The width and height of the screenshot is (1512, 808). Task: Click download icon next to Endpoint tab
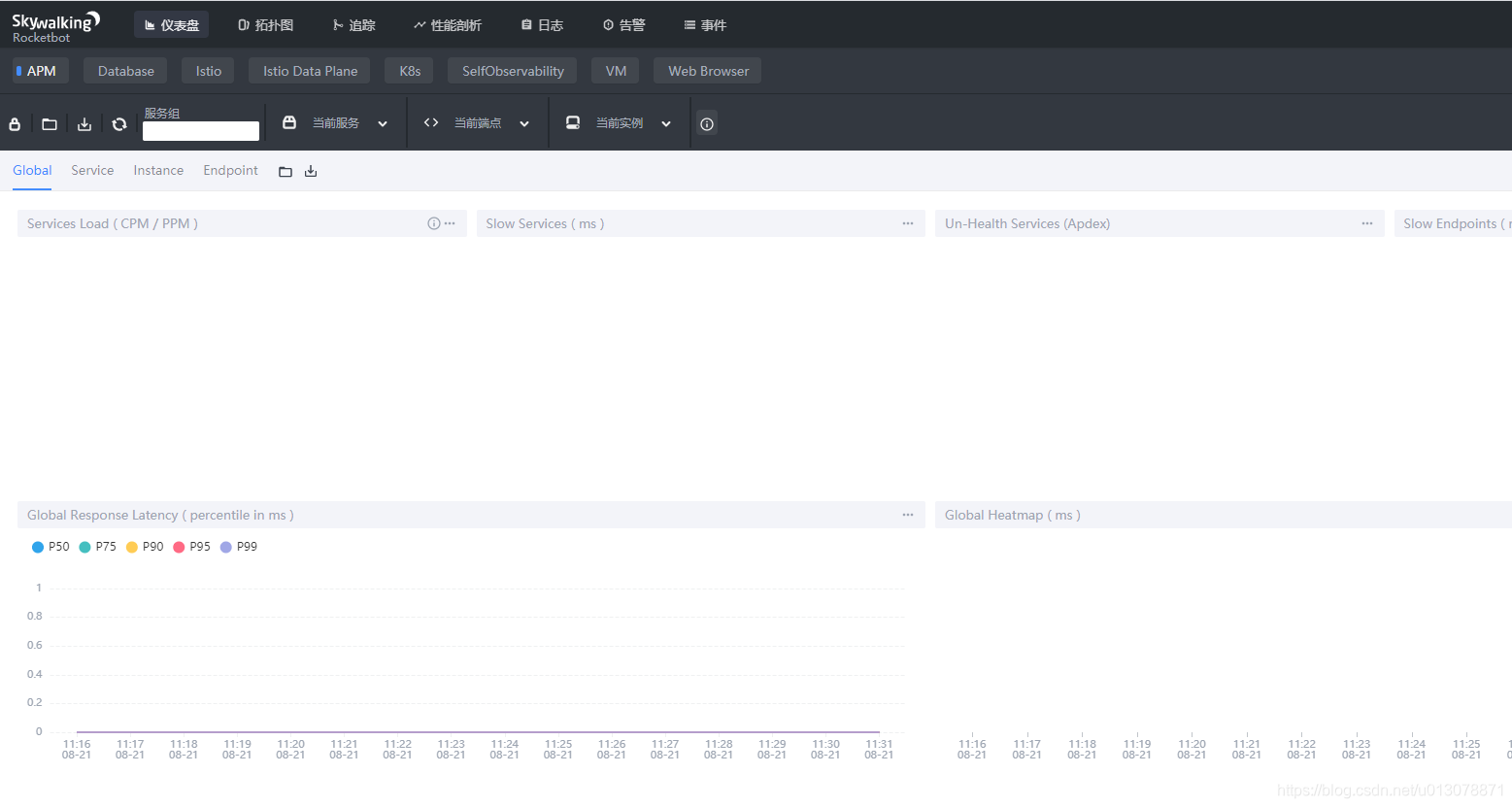click(311, 172)
